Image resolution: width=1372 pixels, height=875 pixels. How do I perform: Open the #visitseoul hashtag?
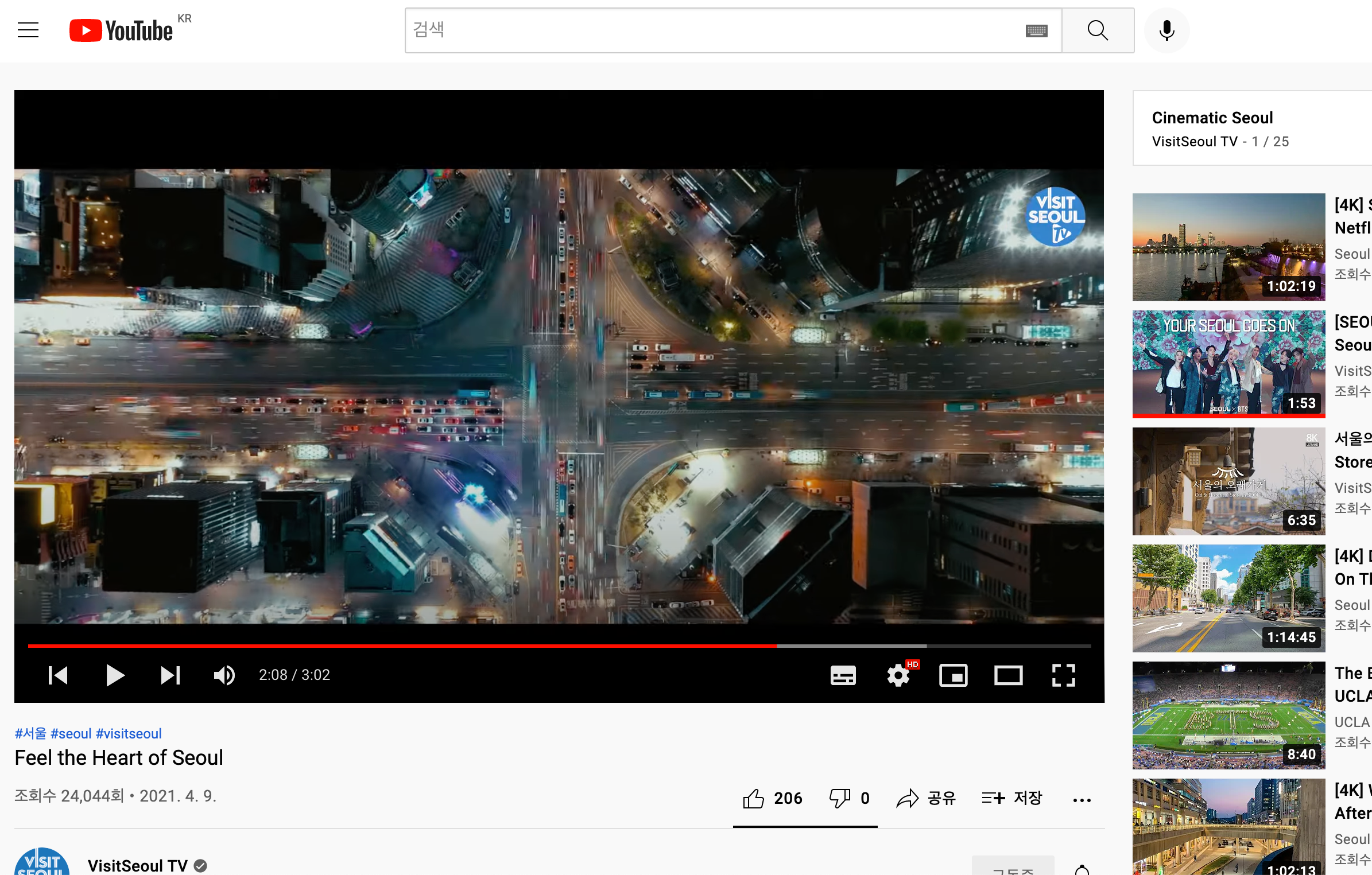(x=129, y=733)
